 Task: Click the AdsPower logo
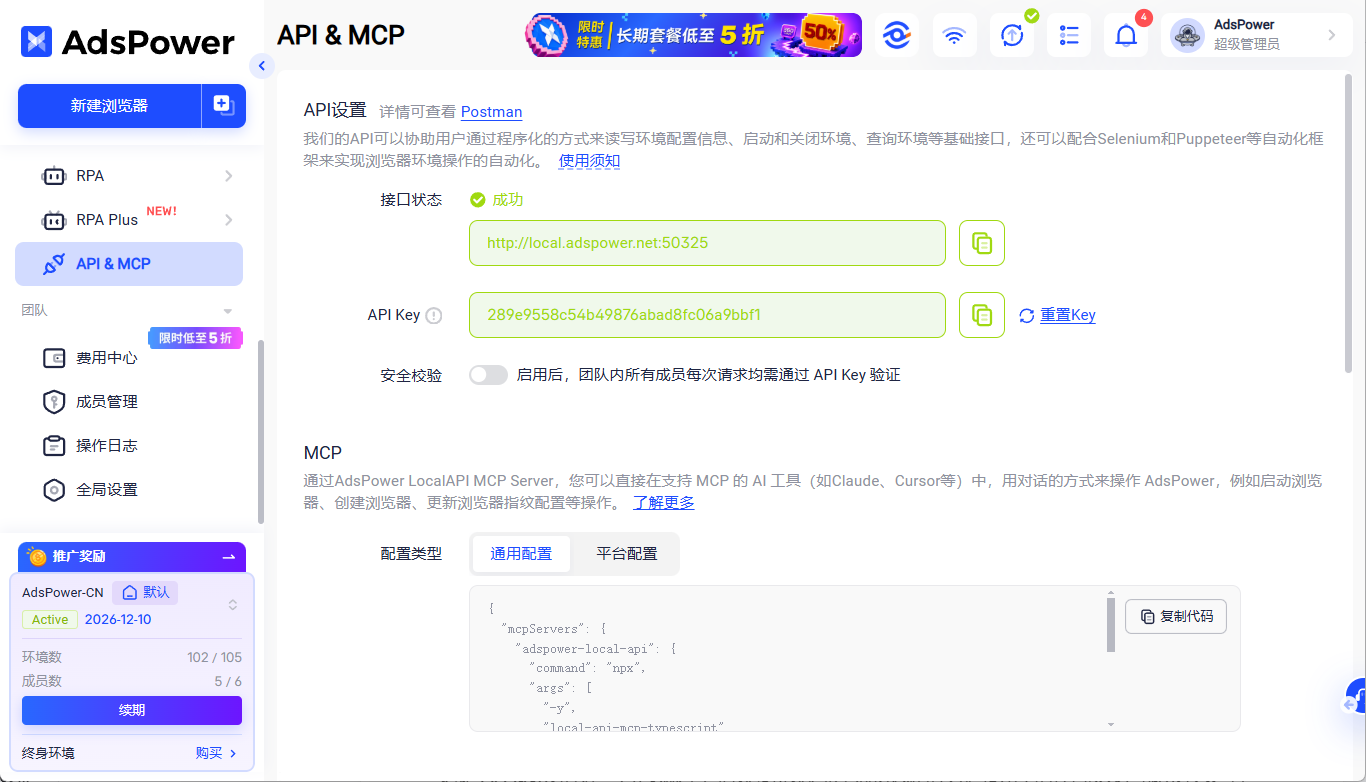pos(128,42)
